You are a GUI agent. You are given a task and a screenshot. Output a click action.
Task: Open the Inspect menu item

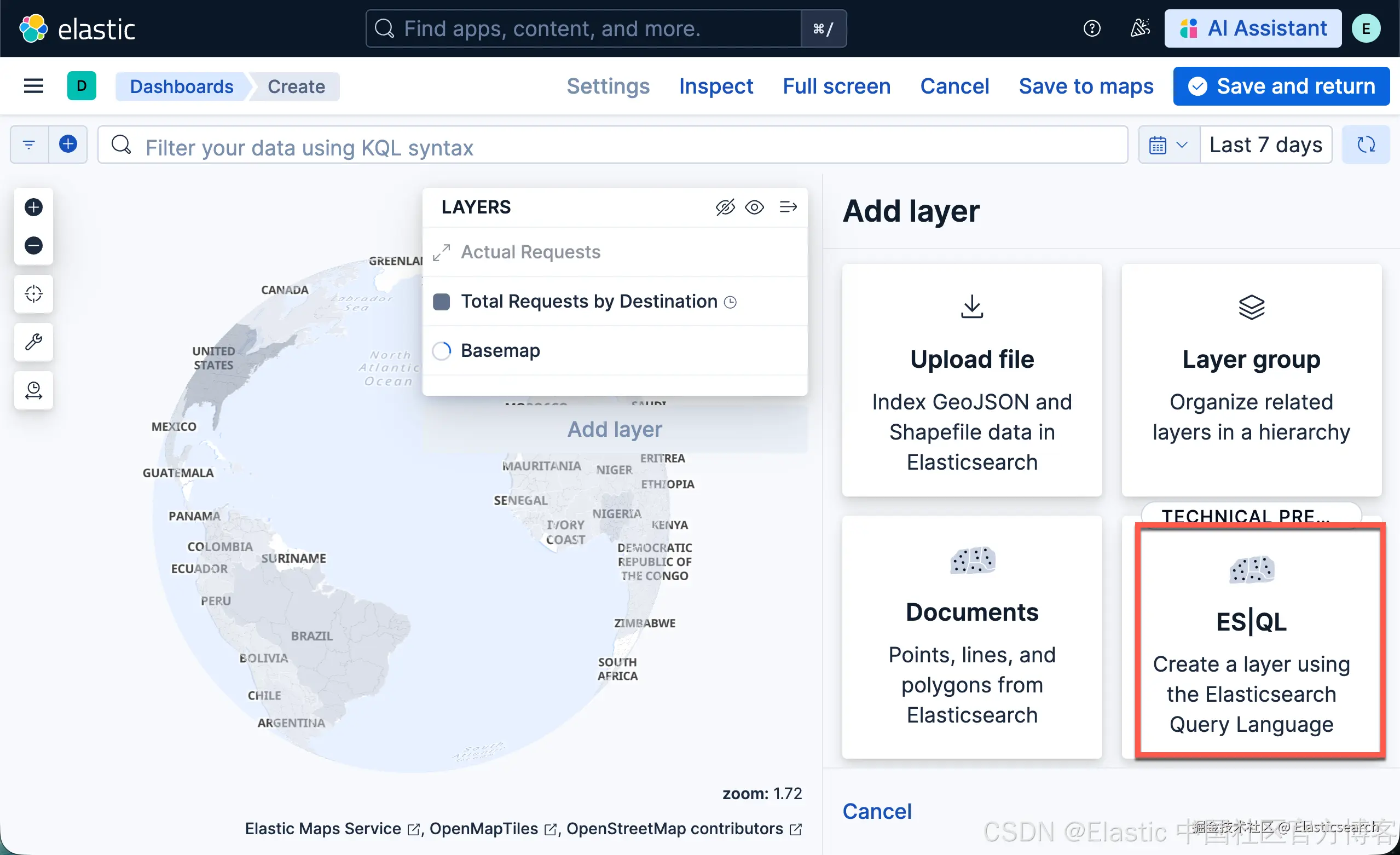715,86
